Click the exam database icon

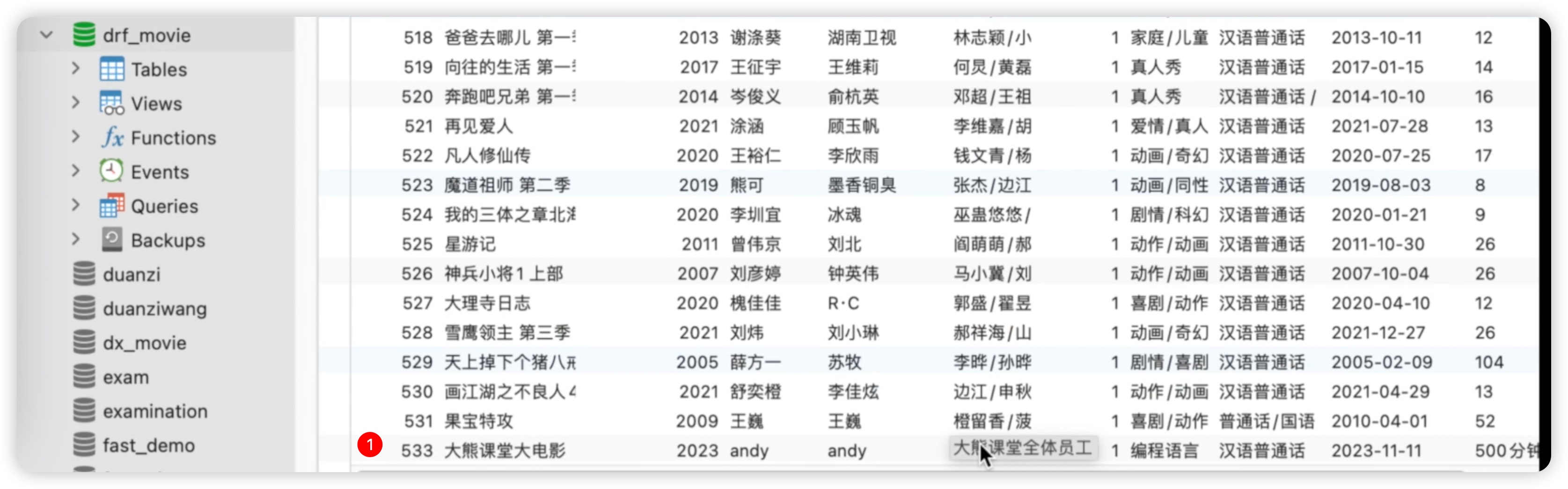[84, 376]
